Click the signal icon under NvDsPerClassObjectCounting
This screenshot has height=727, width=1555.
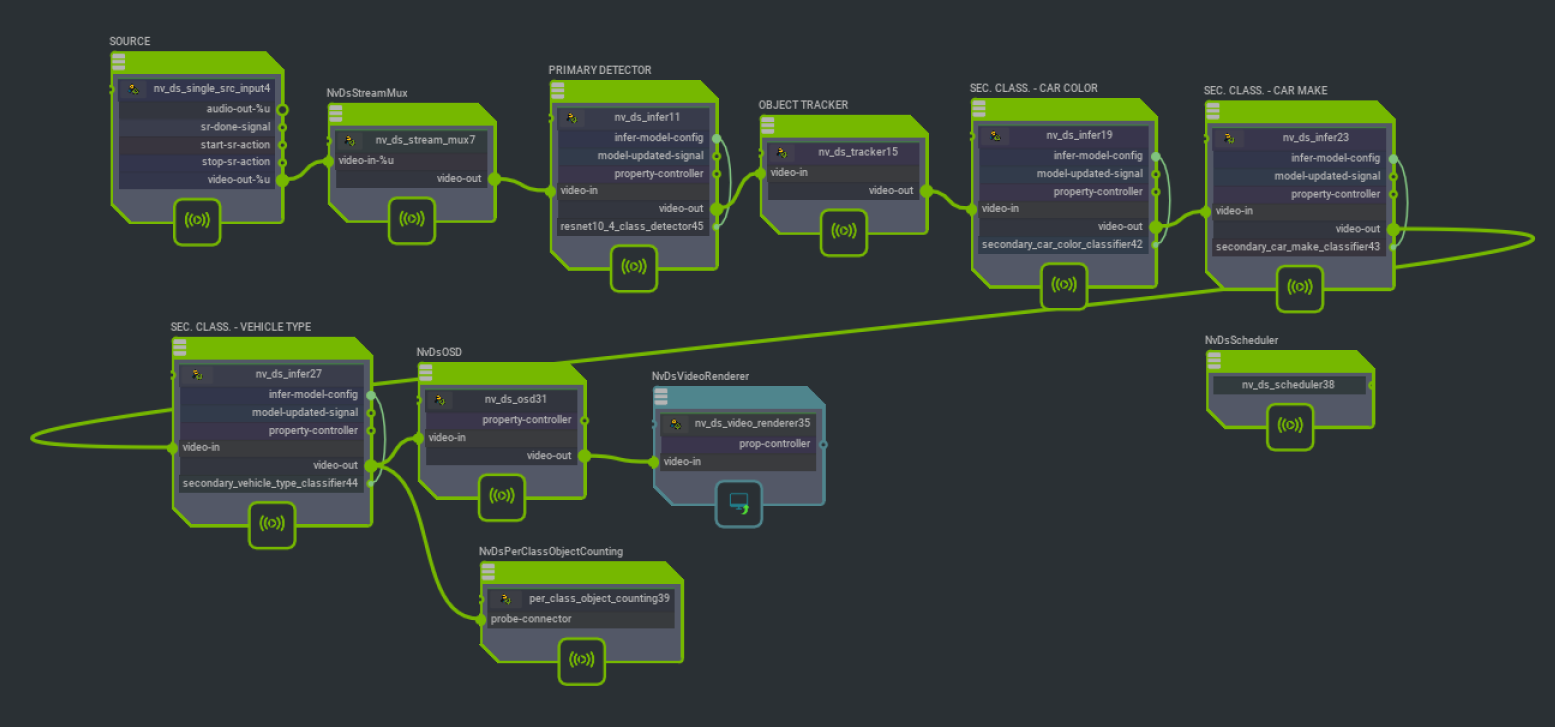(581, 660)
